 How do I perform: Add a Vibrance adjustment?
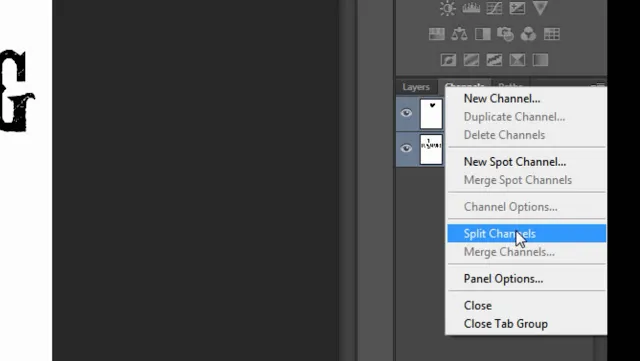tap(540, 8)
